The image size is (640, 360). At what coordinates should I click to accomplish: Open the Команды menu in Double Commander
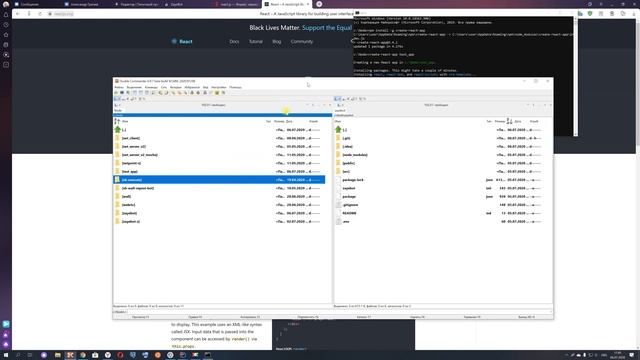click(x=151, y=87)
